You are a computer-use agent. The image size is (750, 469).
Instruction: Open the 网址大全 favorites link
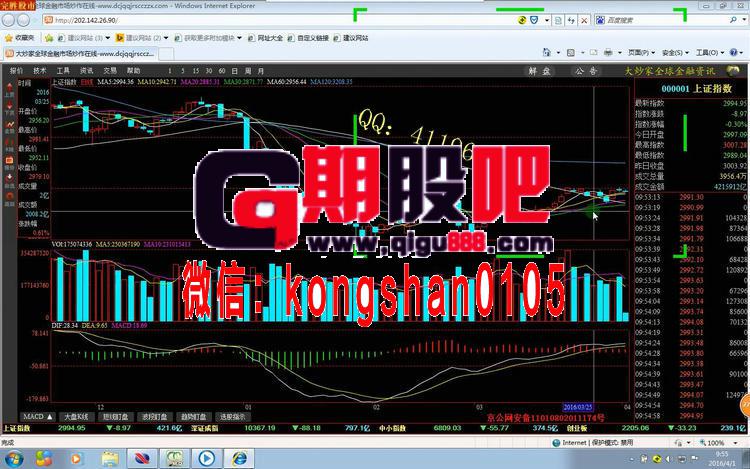click(265, 38)
